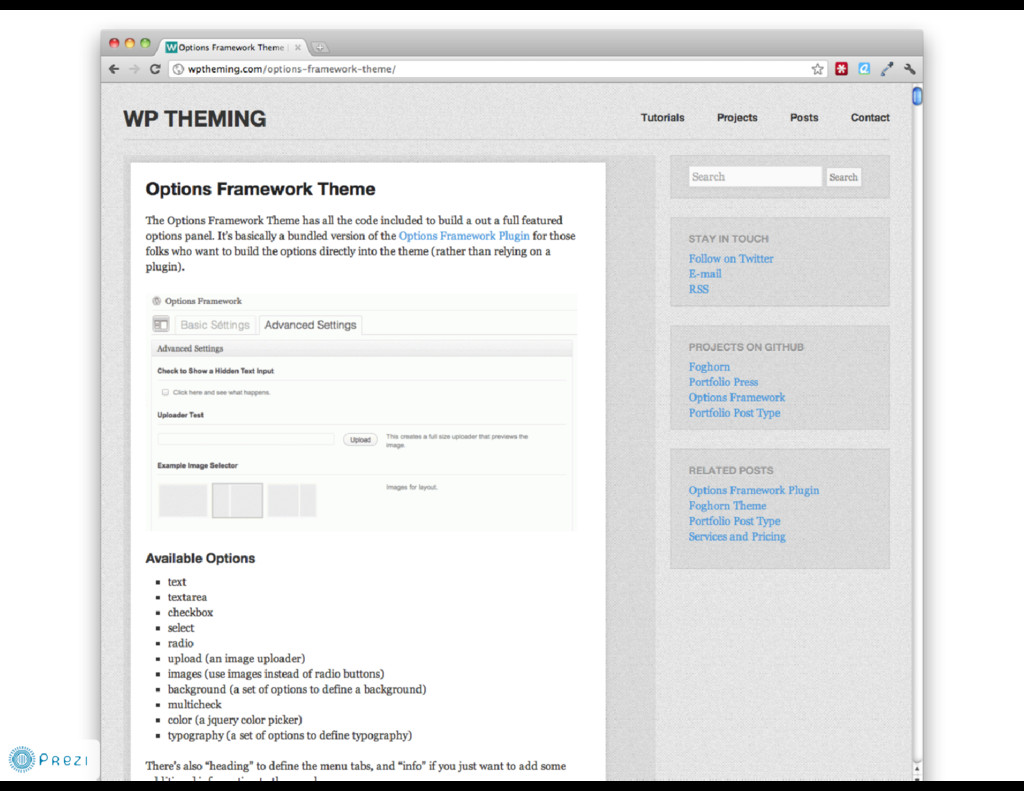This screenshot has width=1024, height=791.
Task: Open Portfolio Post Type related post
Action: pyautogui.click(x=734, y=521)
